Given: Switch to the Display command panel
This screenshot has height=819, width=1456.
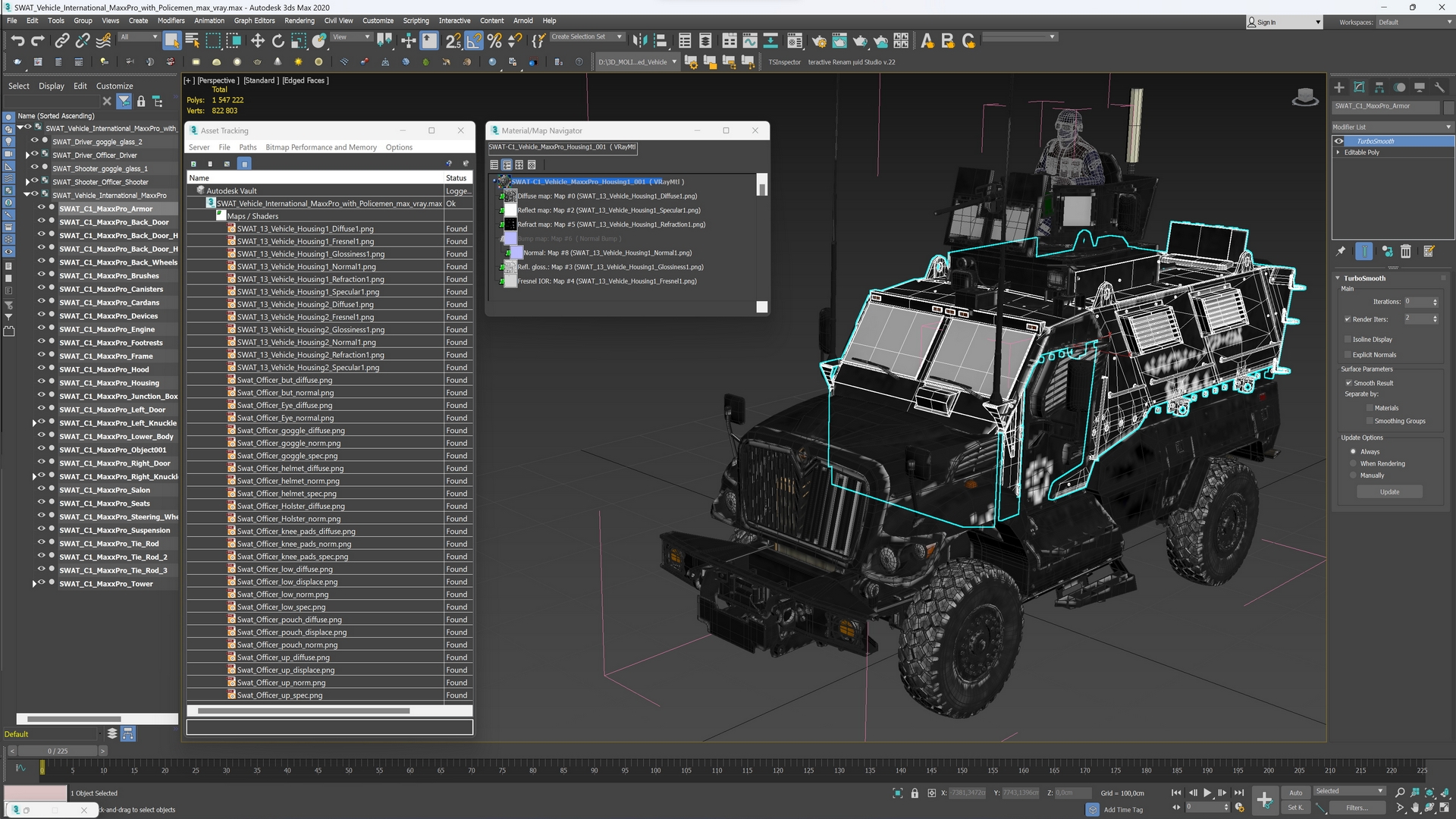Looking at the screenshot, I should point(1420,87).
